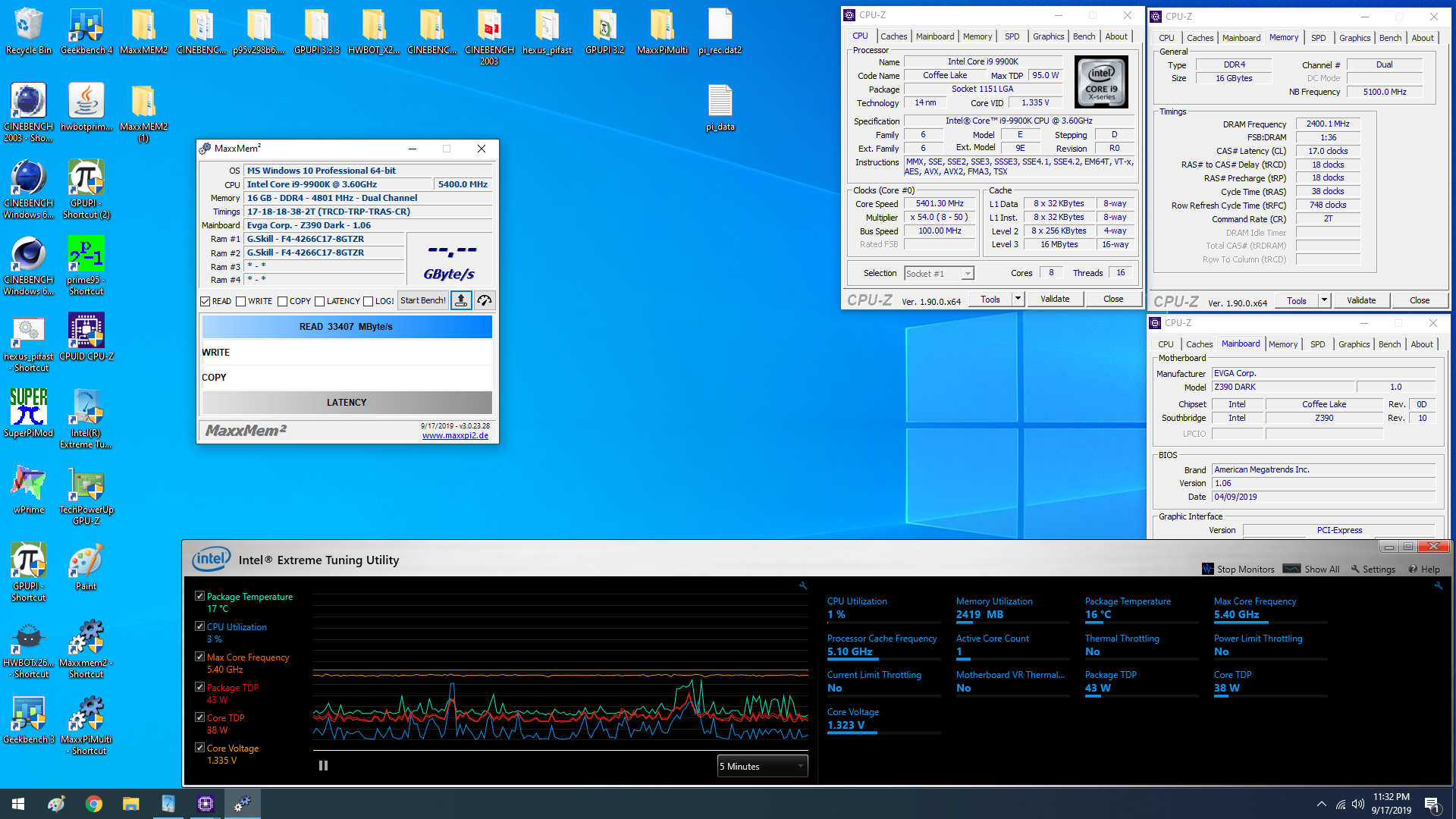Open the MaxxMEM2 folder on desktop

(144, 31)
